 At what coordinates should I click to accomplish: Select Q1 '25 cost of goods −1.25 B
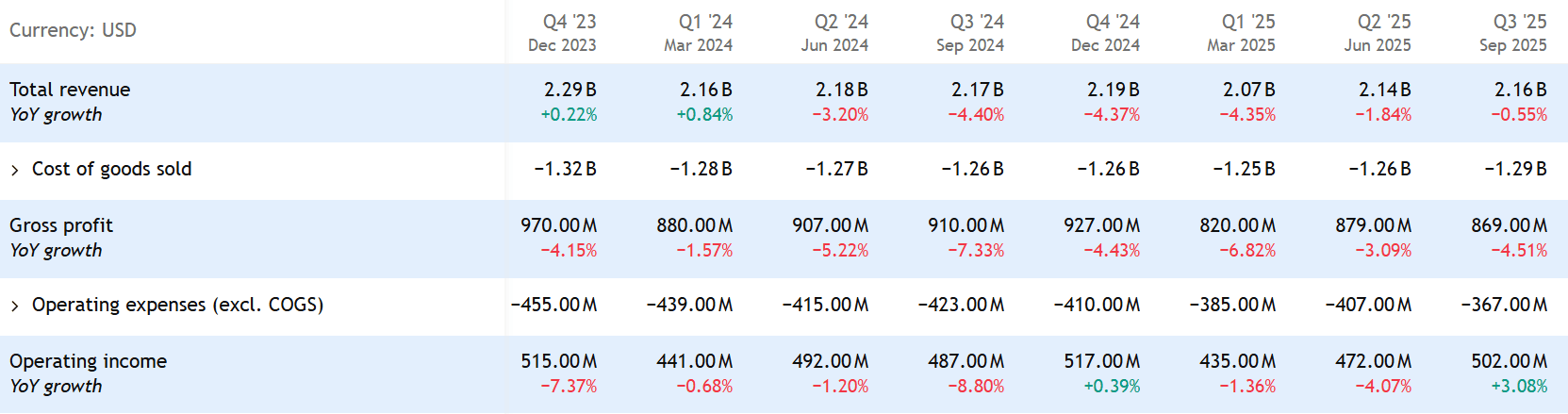click(x=1244, y=169)
